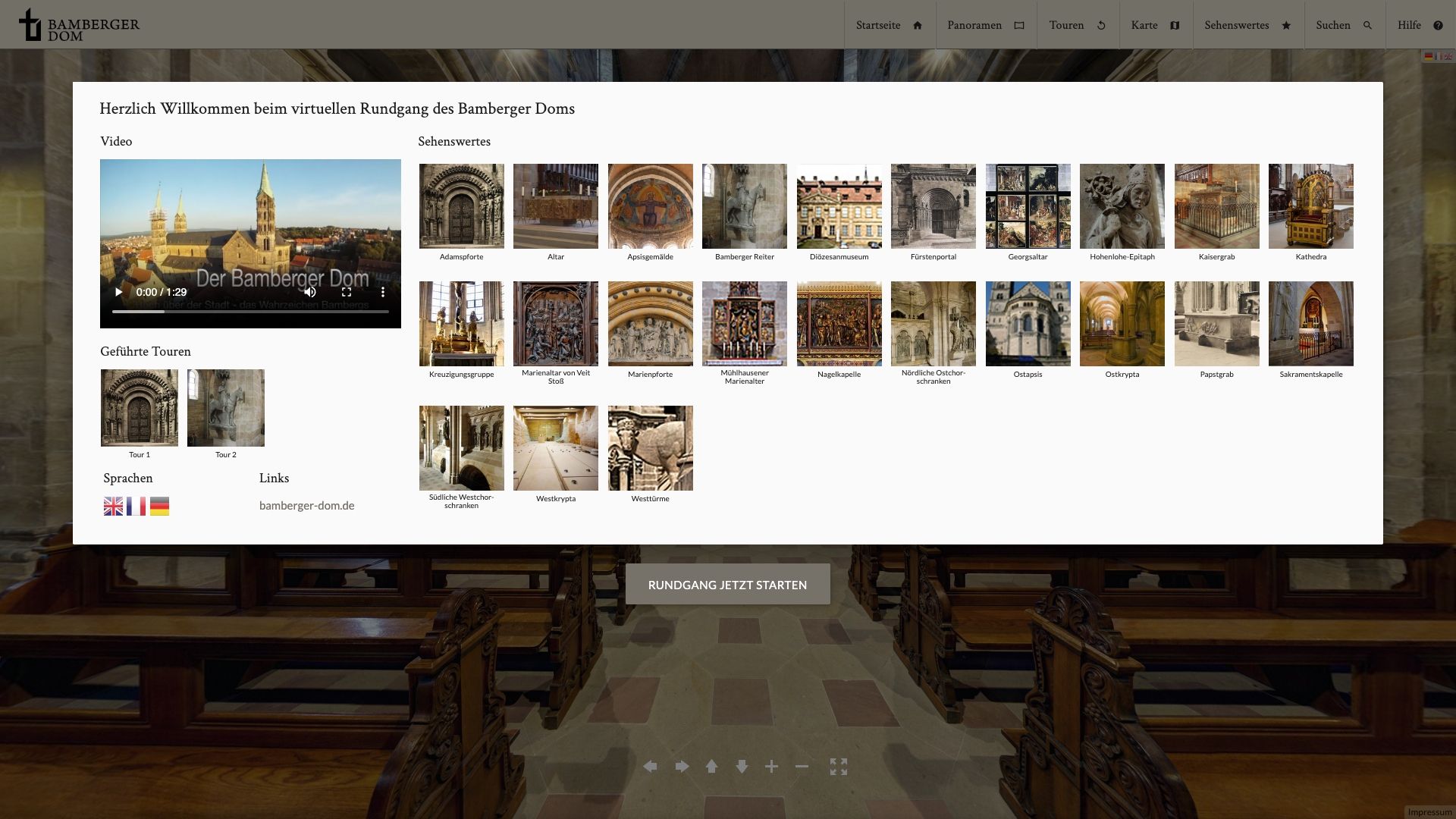This screenshot has height=819, width=1456.
Task: Zoom in with plus icon
Action: 771,767
